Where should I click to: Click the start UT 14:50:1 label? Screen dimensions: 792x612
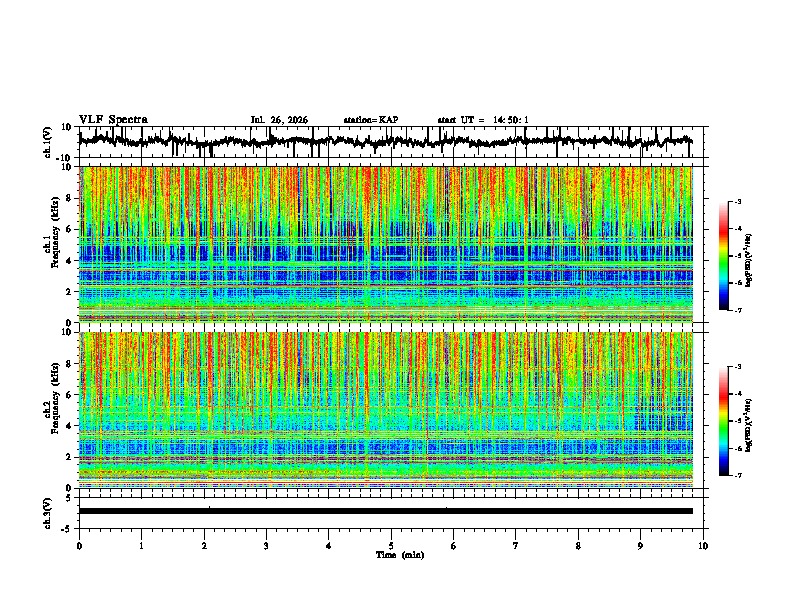tap(483, 120)
